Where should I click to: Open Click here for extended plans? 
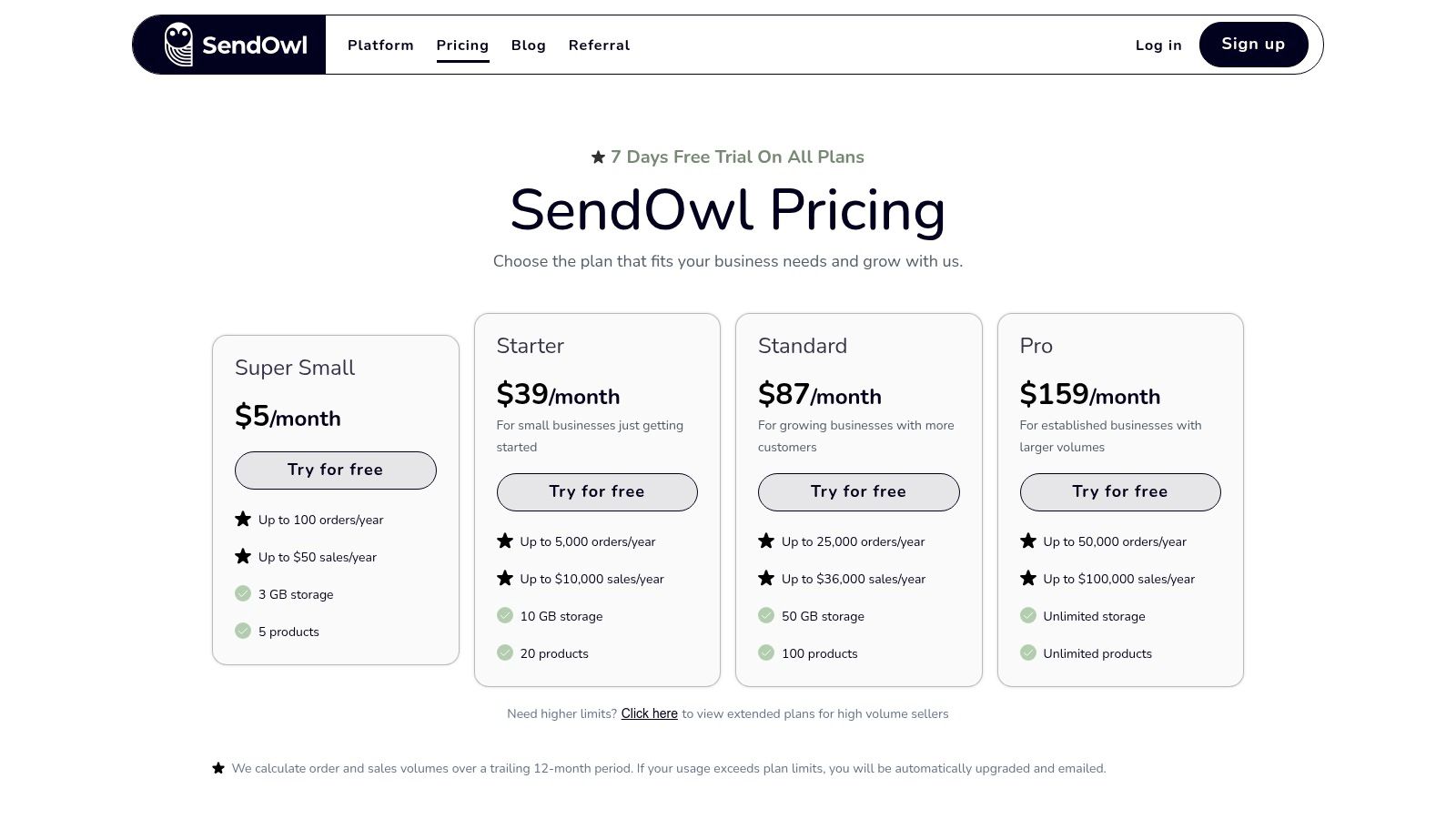coord(649,713)
